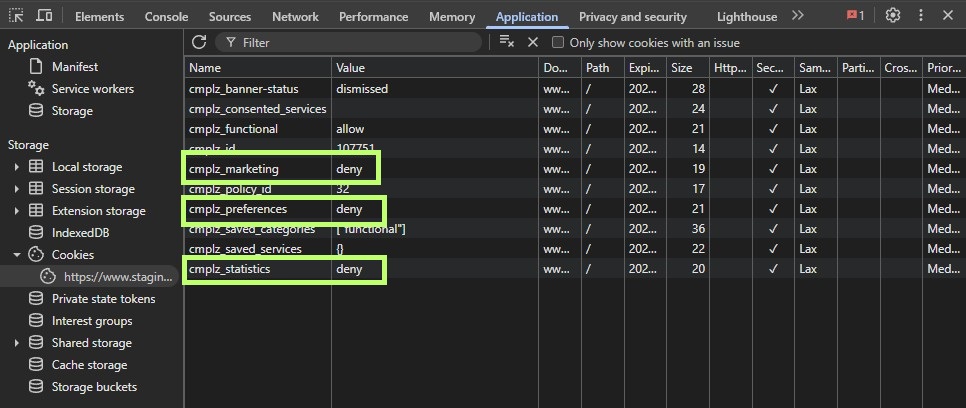
Task: Switch to the Console tab
Action: [x=166, y=17]
